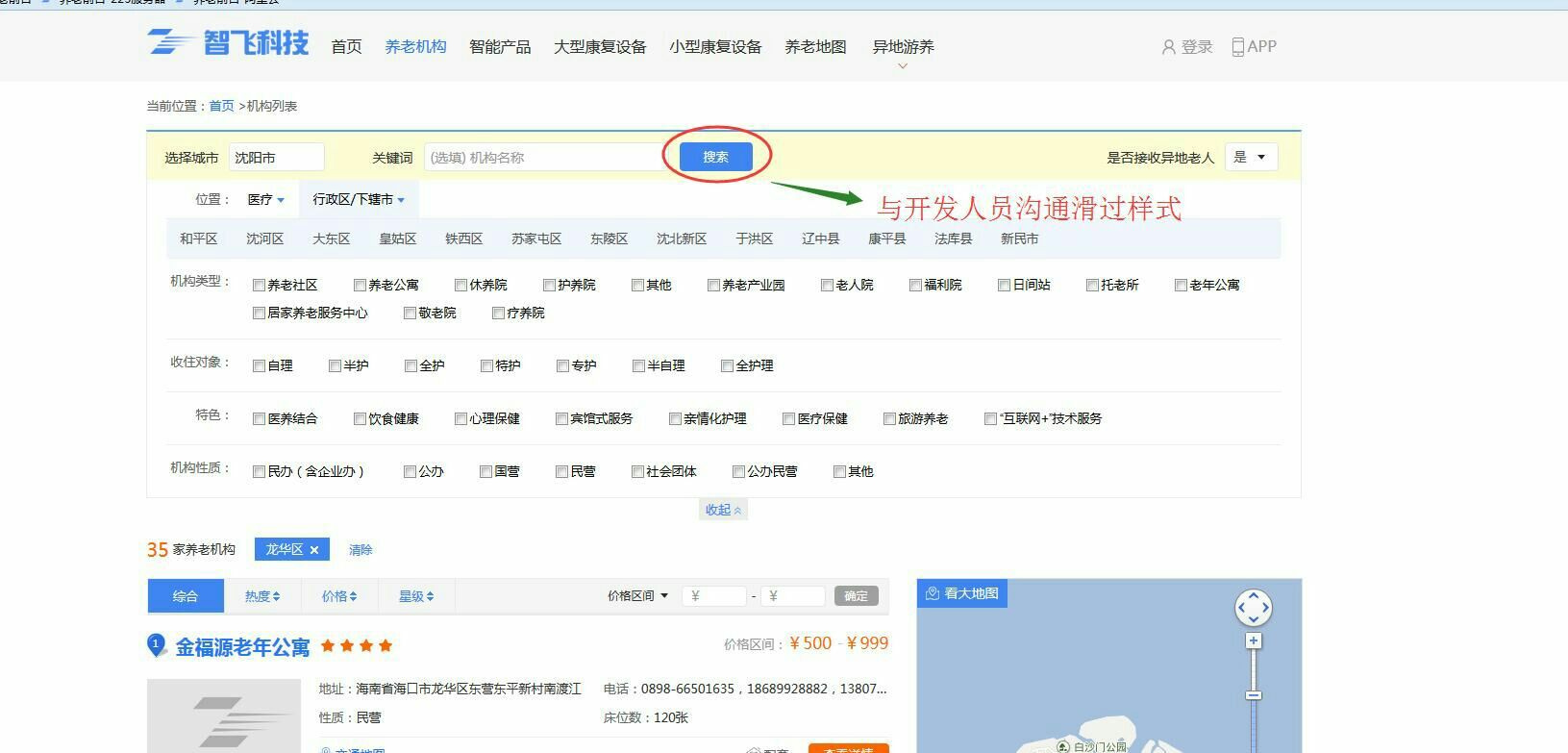
Task: Open 看大地图 large map view
Action: pyautogui.click(x=961, y=593)
